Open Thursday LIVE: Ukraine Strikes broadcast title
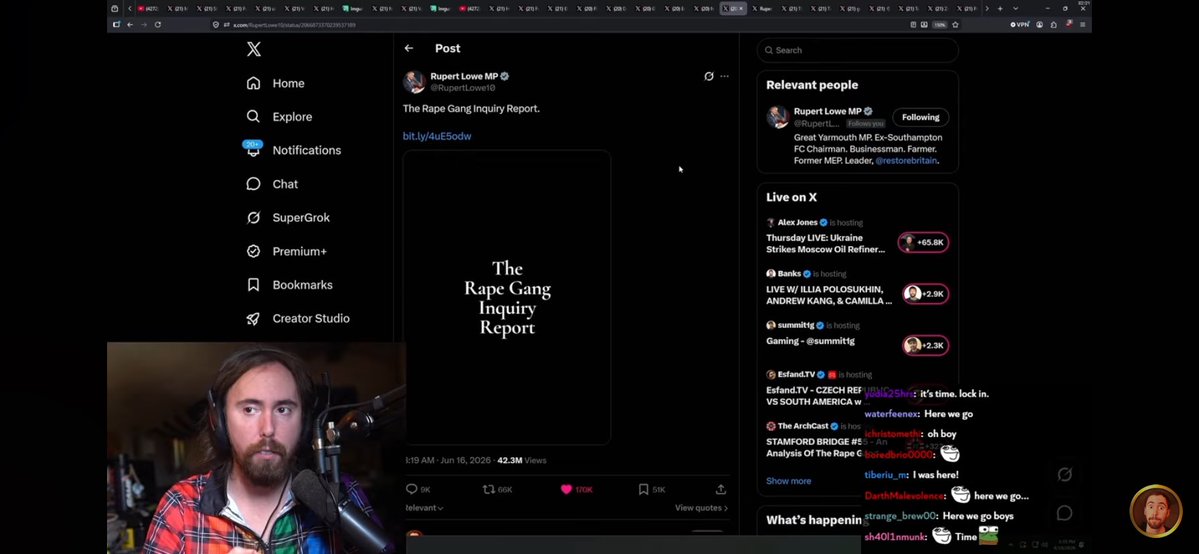This screenshot has width=1199, height=554. tap(826, 243)
